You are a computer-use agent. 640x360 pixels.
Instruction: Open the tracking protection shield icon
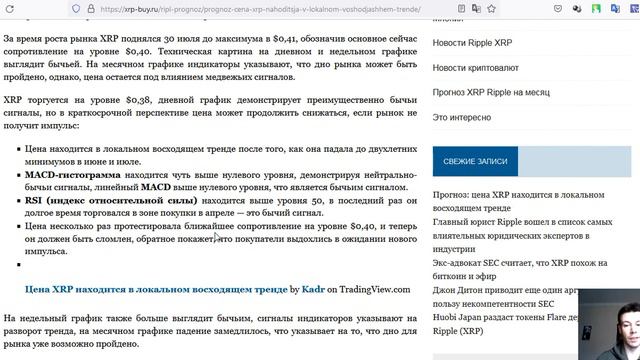point(76,9)
